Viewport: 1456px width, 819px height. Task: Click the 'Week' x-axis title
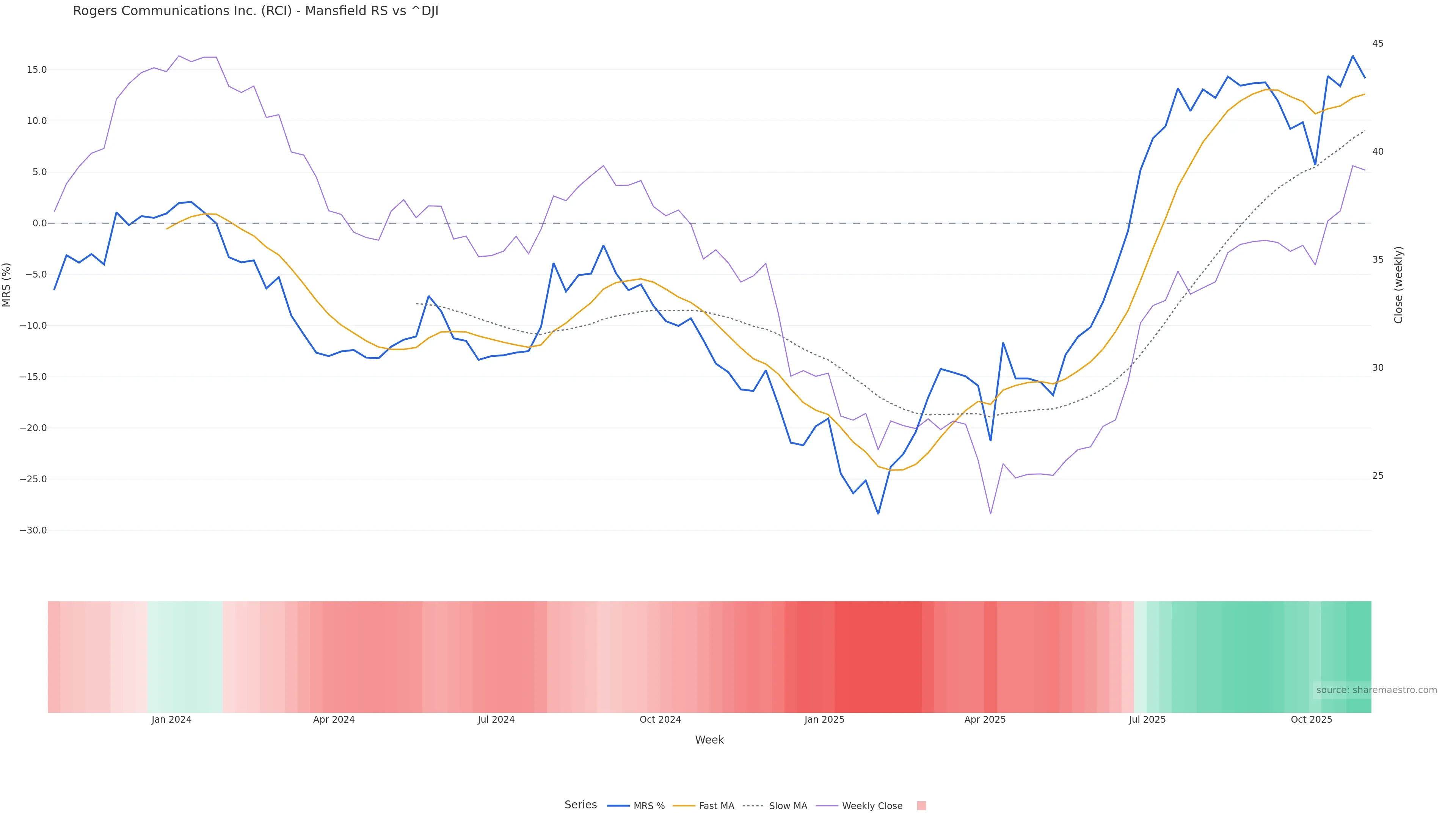click(709, 741)
